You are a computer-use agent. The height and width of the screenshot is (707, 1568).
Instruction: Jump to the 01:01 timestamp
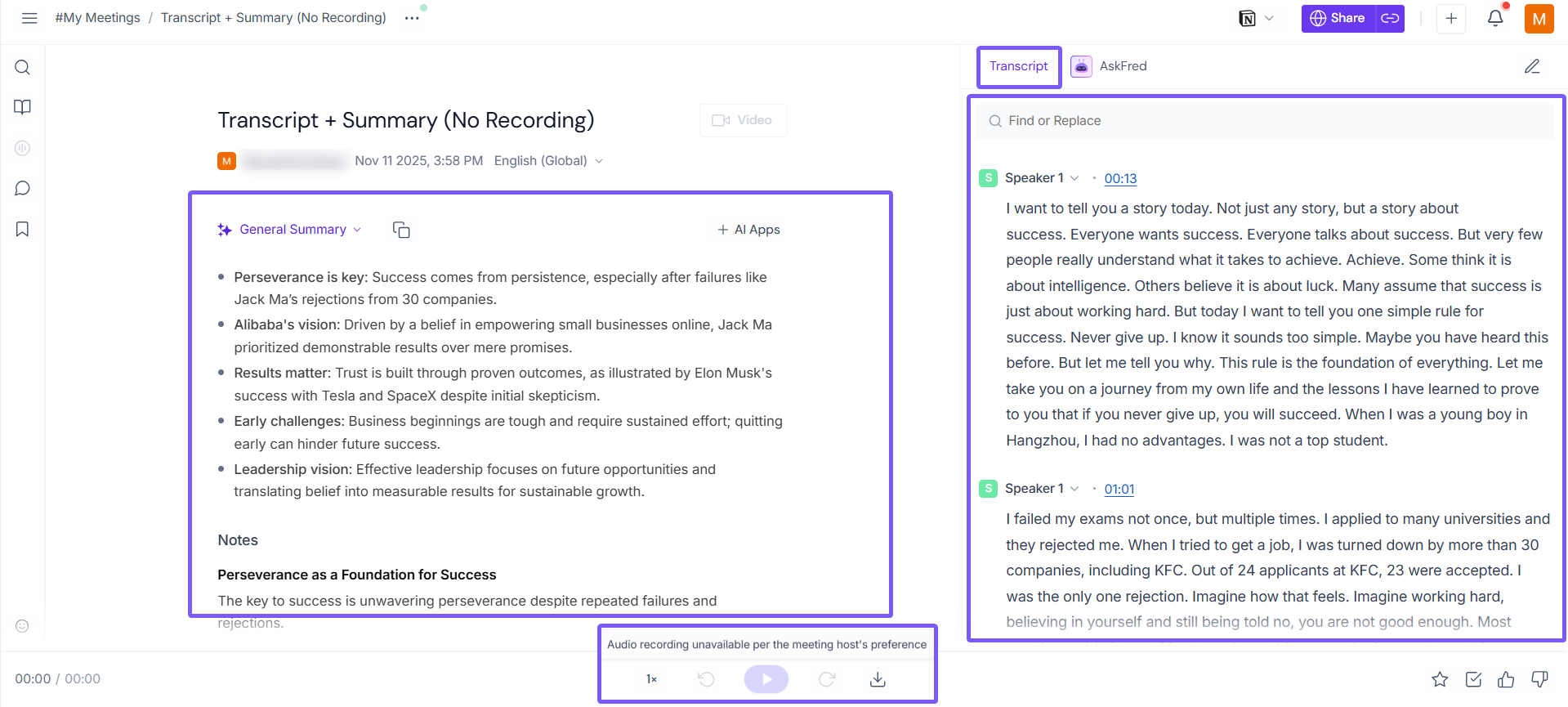[x=1119, y=490]
